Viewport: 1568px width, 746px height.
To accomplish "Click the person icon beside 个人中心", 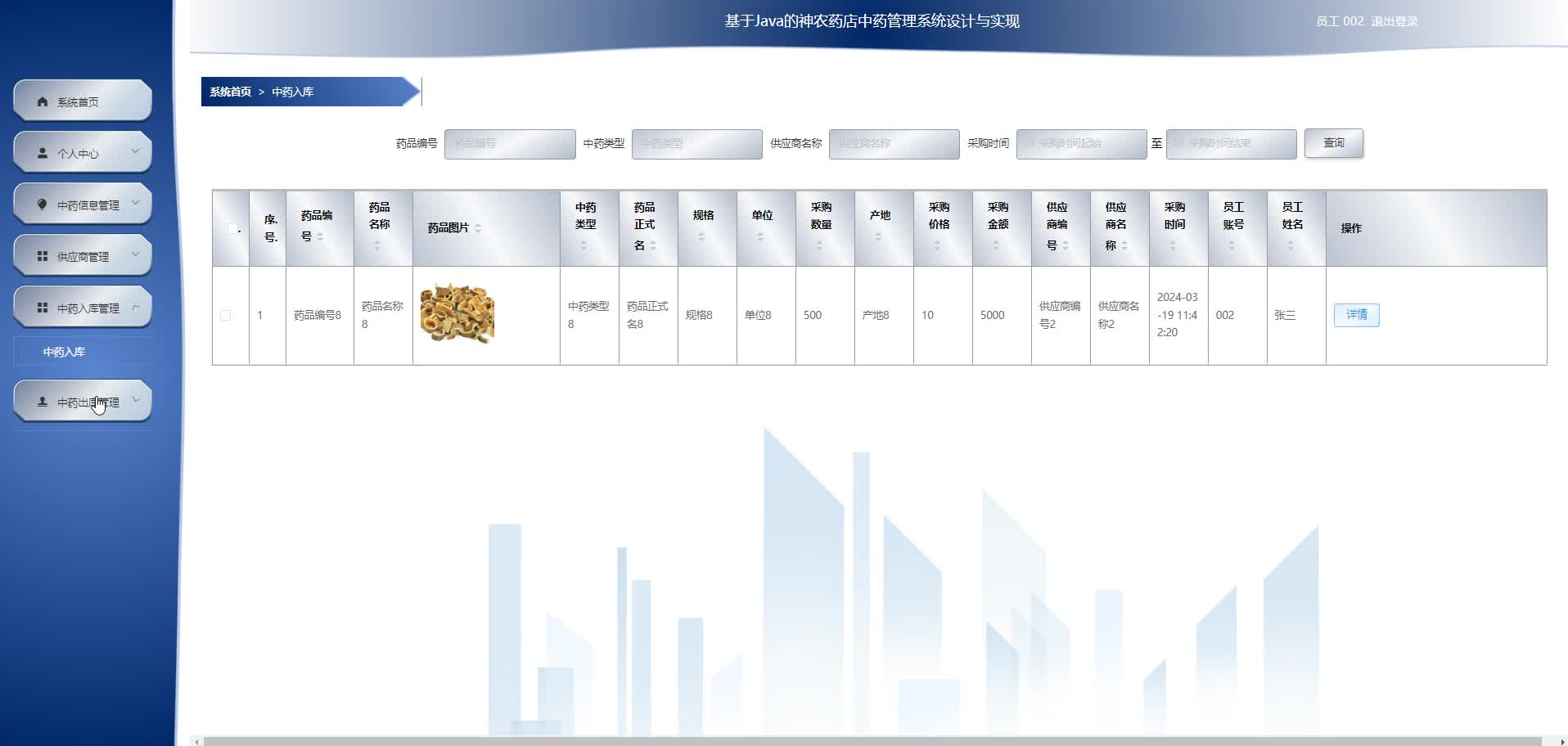I will tap(43, 154).
